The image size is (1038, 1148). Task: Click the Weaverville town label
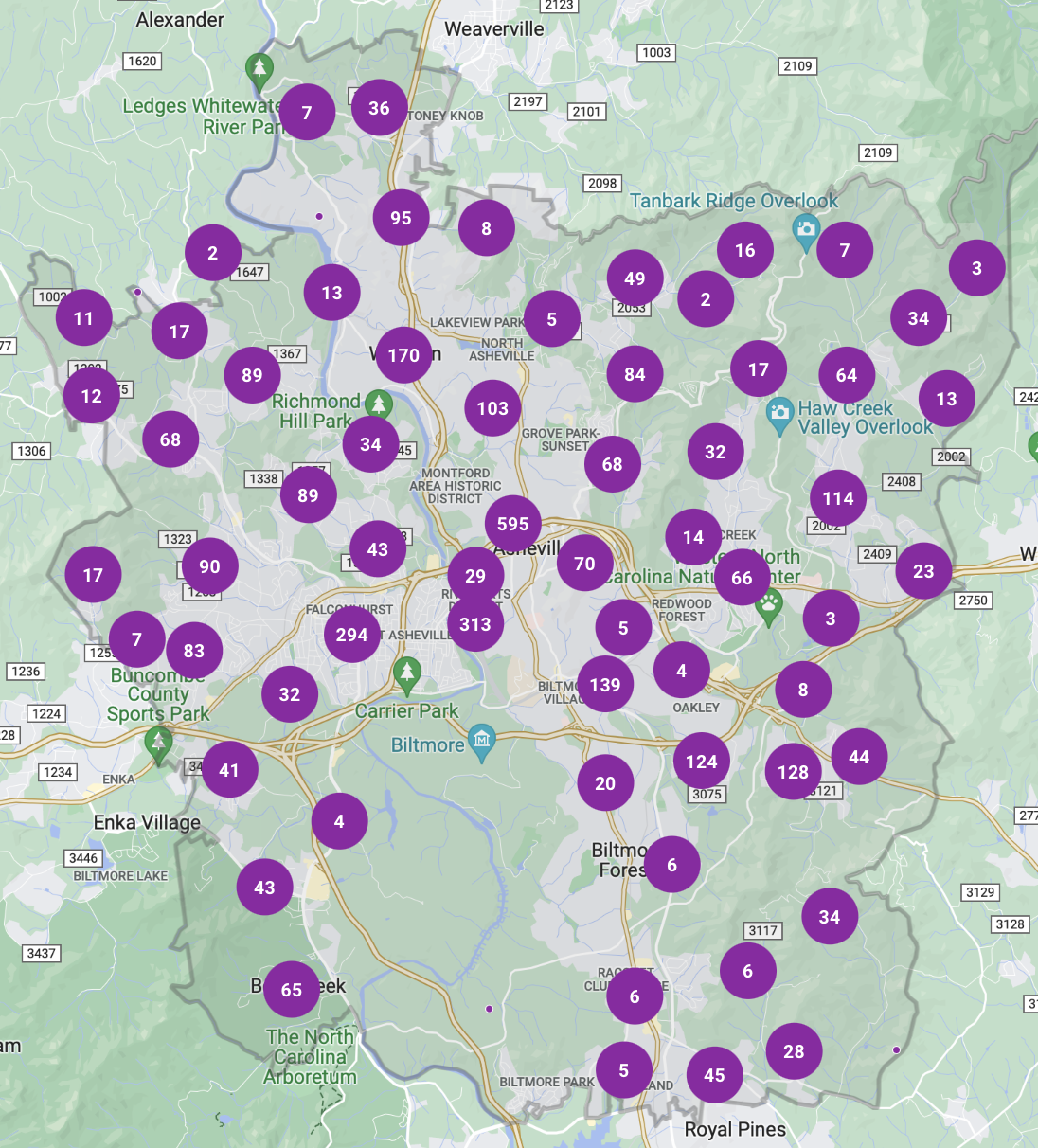tap(494, 29)
